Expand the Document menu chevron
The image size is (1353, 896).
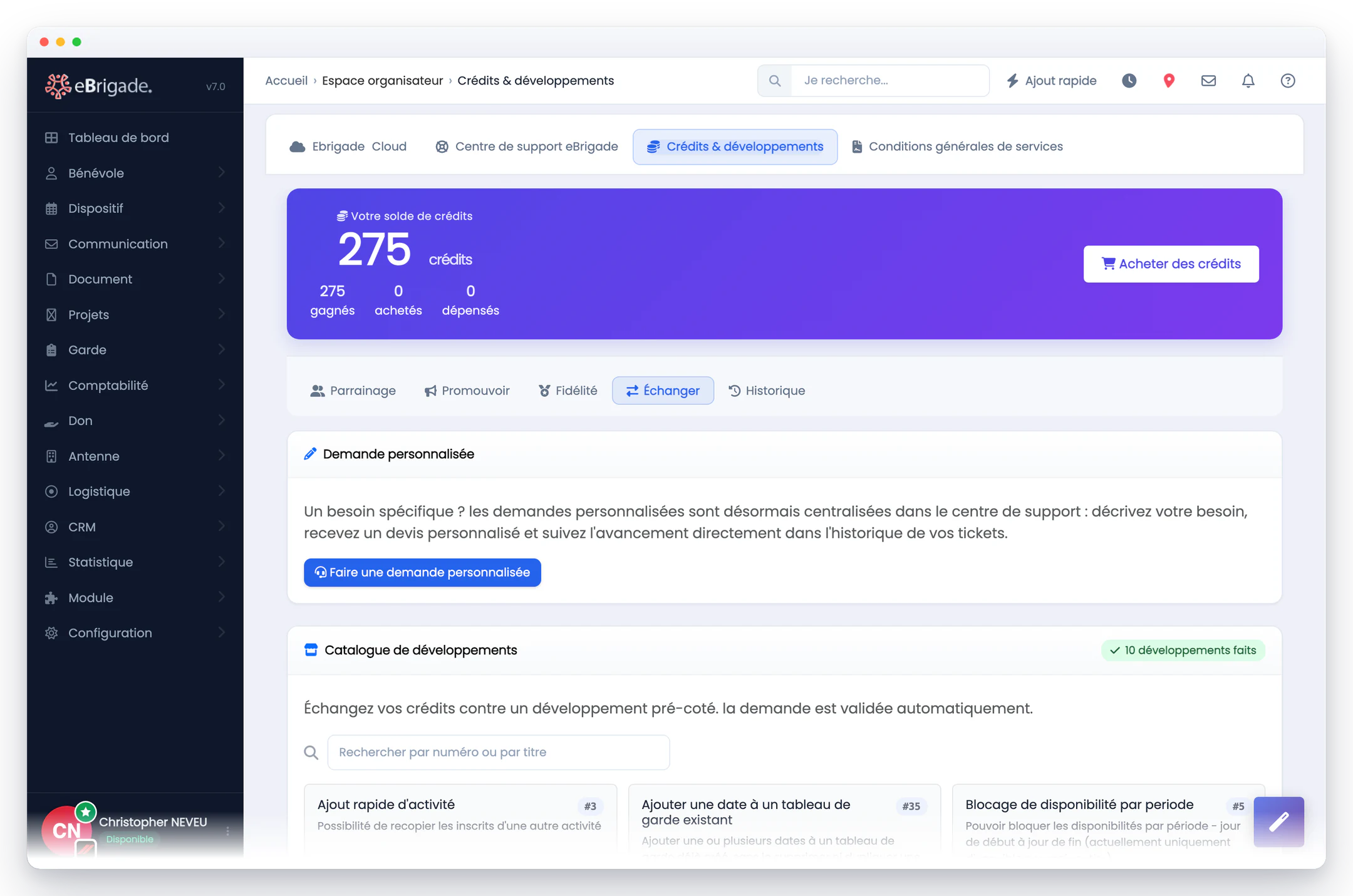coord(222,279)
